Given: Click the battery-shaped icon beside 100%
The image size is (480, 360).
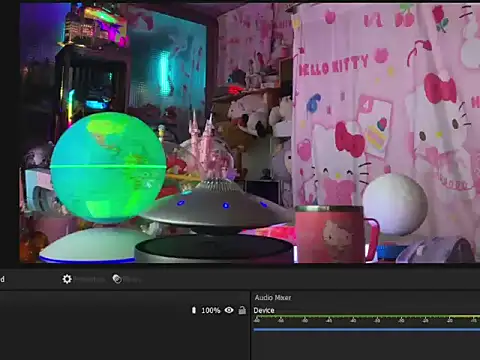Looking at the screenshot, I should click(194, 310).
